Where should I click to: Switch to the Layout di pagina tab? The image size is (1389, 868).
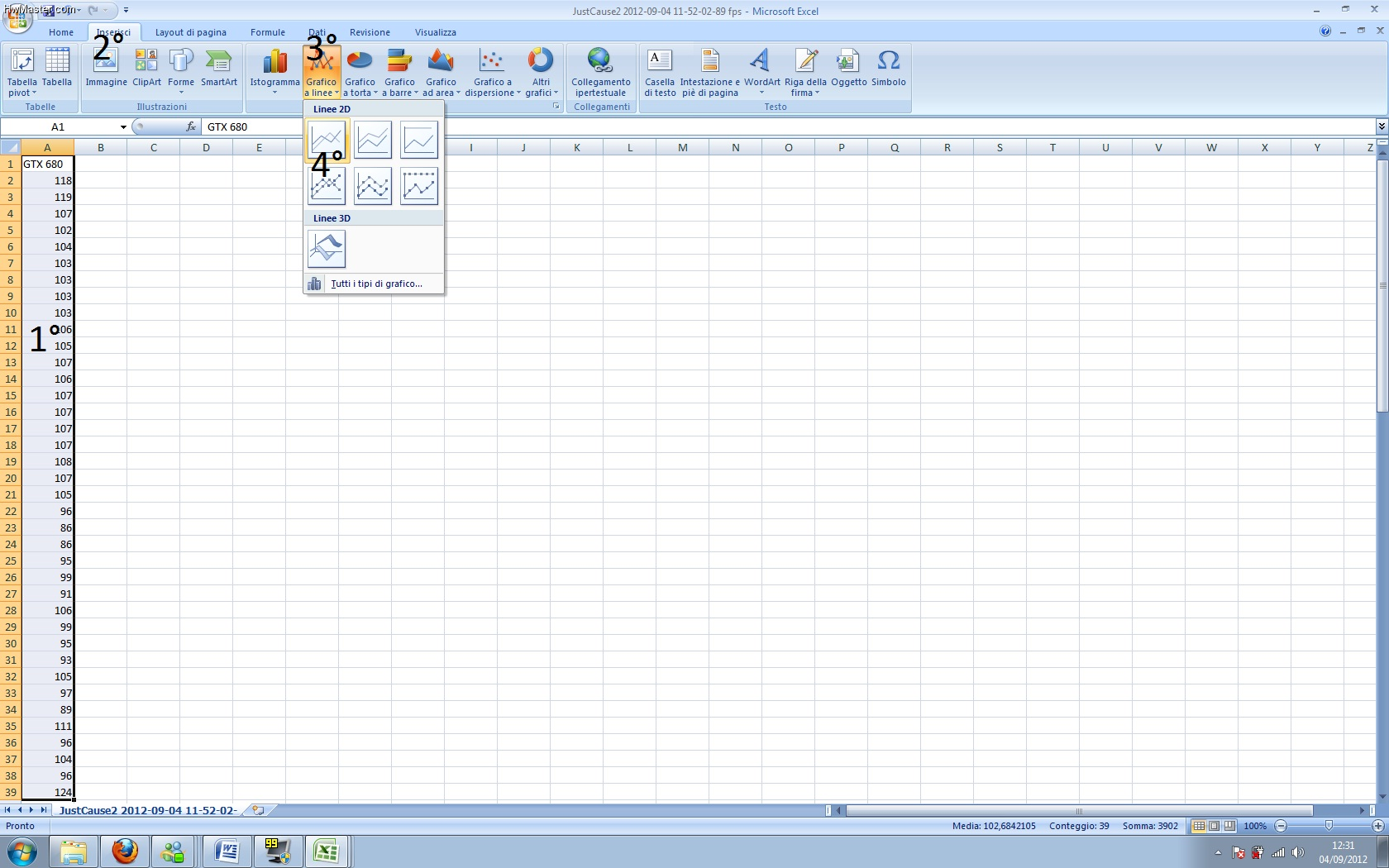pos(191,32)
